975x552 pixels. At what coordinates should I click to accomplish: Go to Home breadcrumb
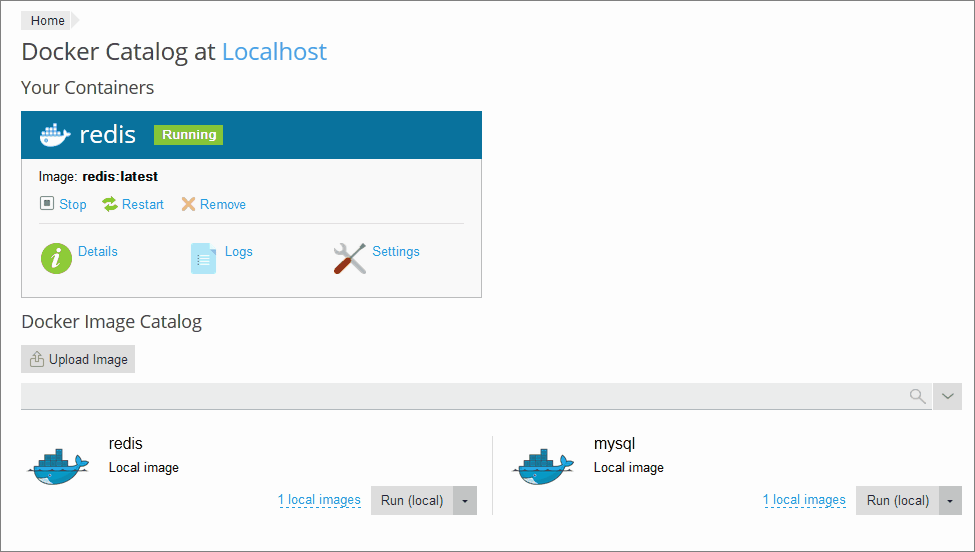47,21
